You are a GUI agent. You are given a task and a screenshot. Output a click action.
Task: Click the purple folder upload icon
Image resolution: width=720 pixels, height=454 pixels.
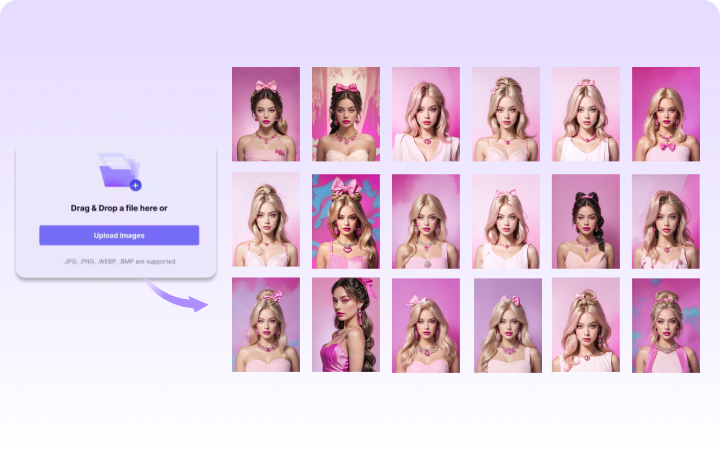(119, 171)
